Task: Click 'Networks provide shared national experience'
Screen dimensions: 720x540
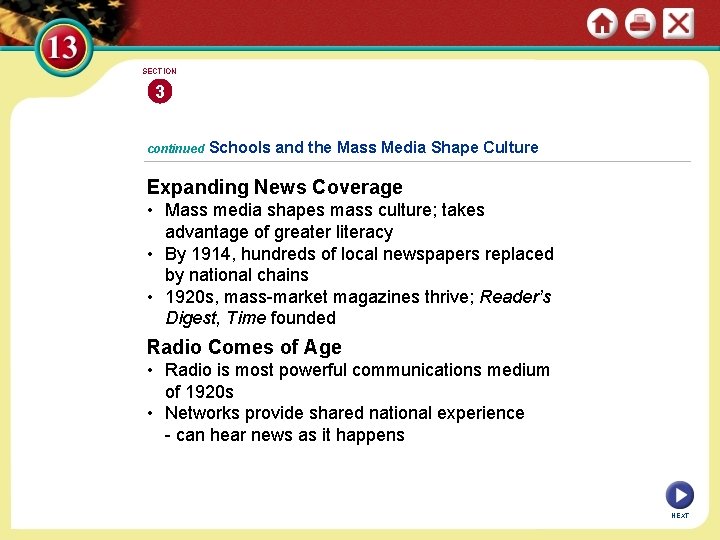Action: point(344,413)
